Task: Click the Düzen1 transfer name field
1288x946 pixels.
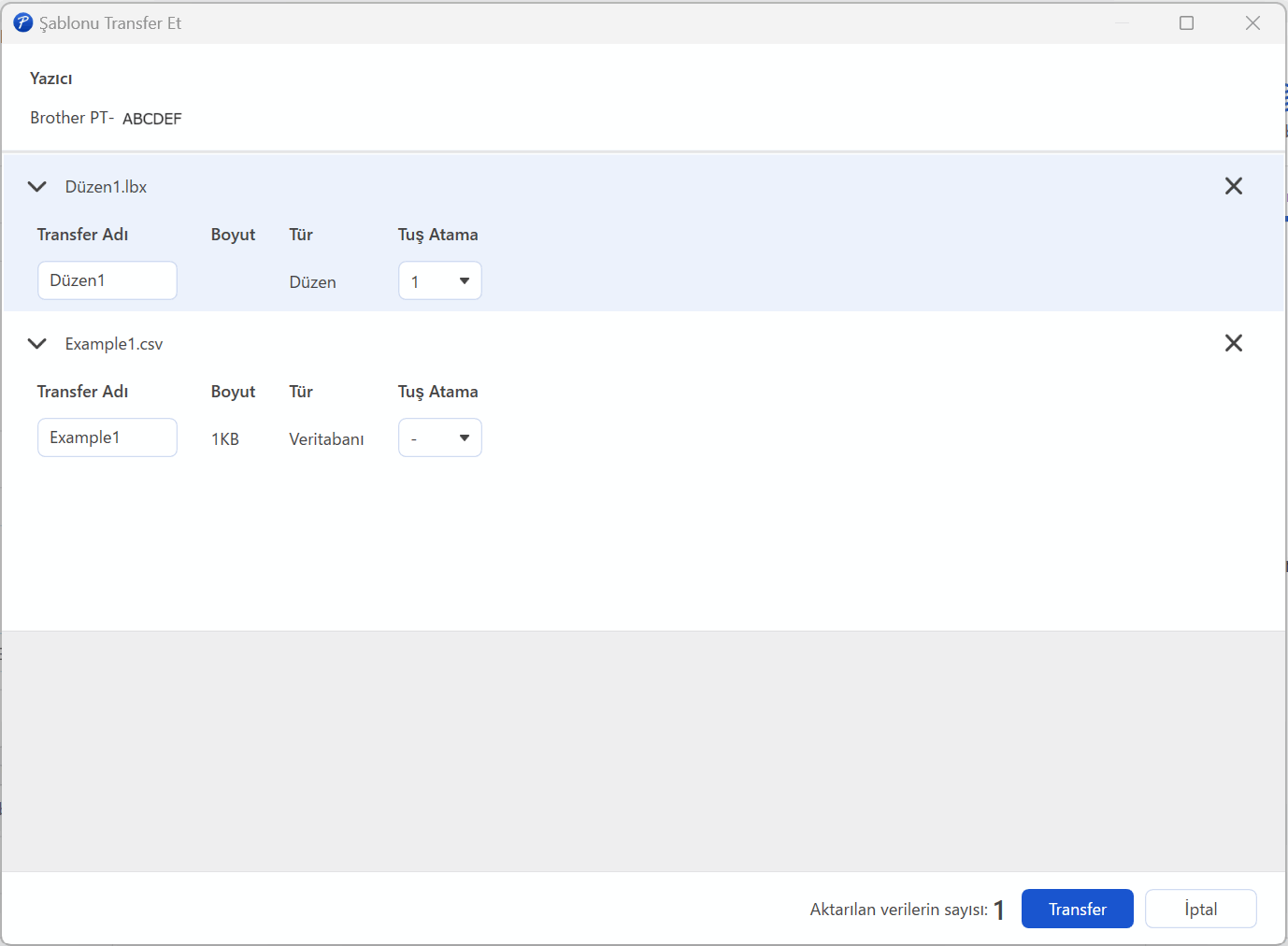Action: 107,281
